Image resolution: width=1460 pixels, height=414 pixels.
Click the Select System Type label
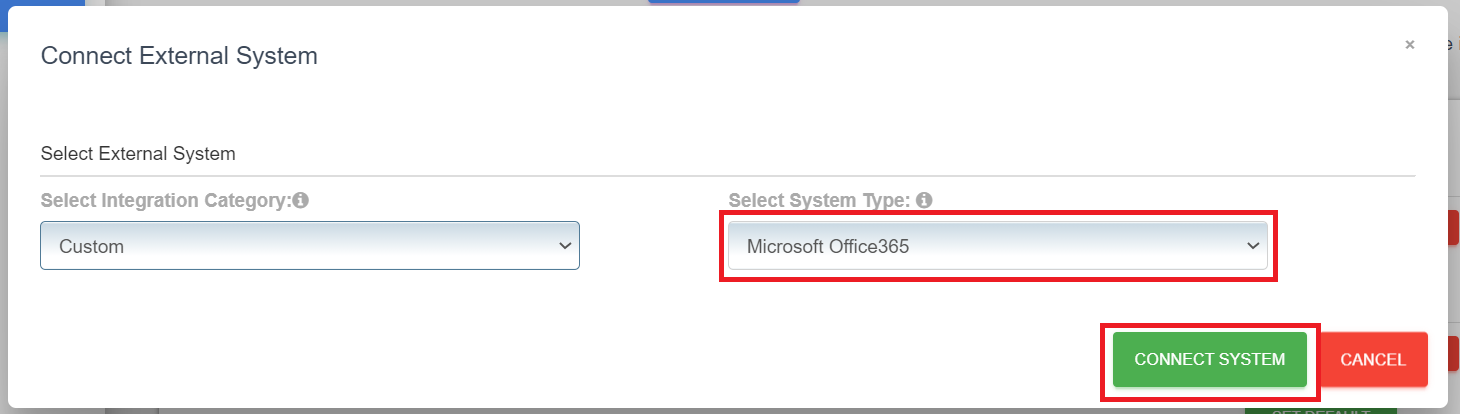(819, 200)
